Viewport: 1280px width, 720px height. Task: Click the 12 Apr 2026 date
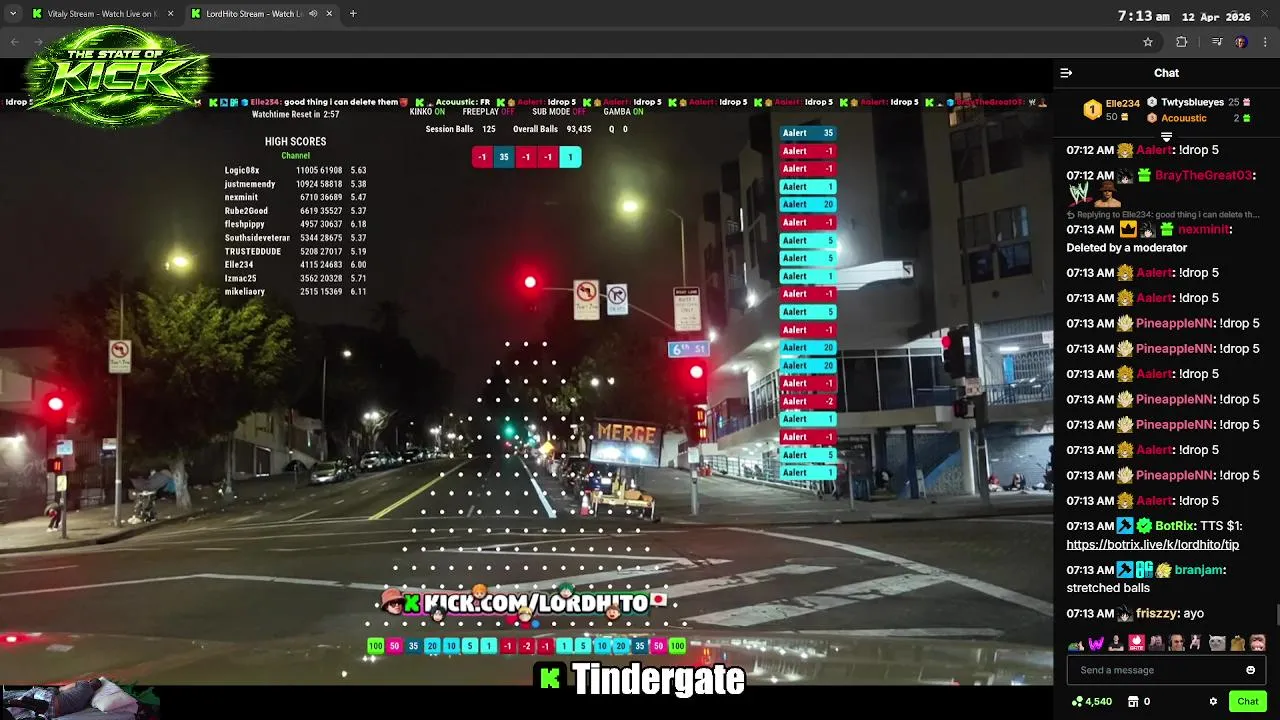coord(1216,17)
